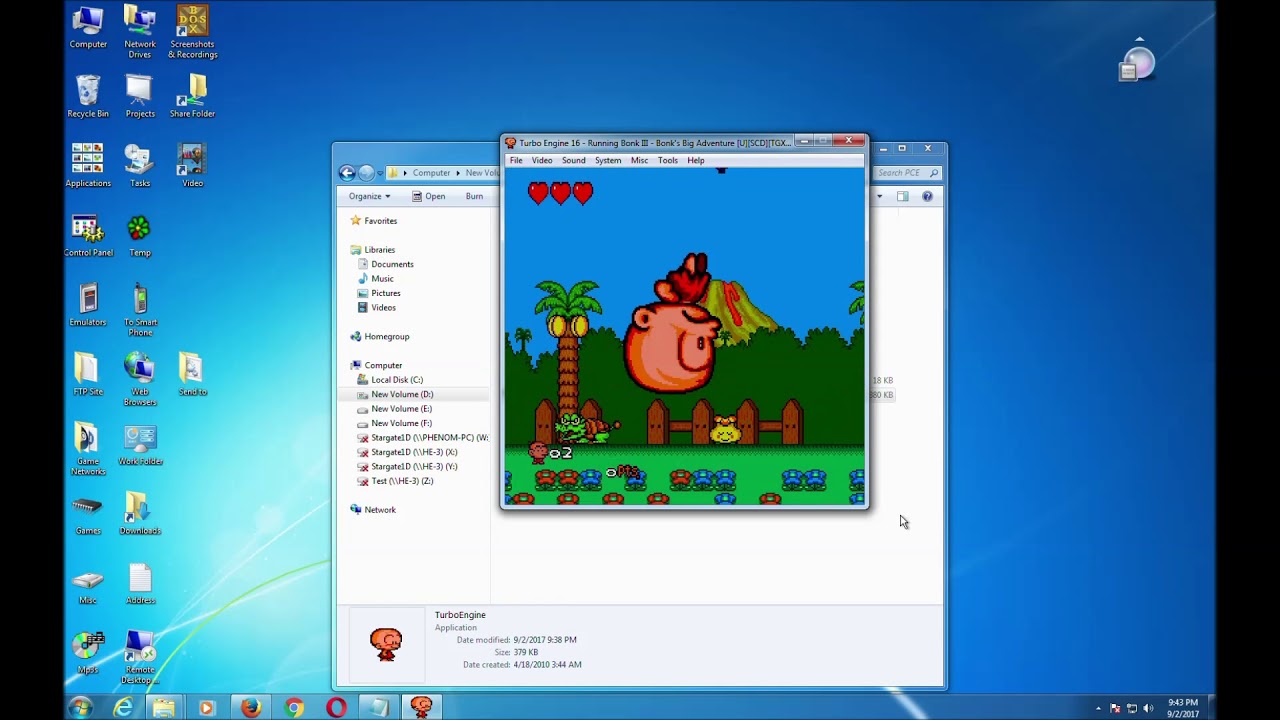Open the Web Browsers desktop icon
The image size is (1280, 720).
pyautogui.click(x=140, y=380)
